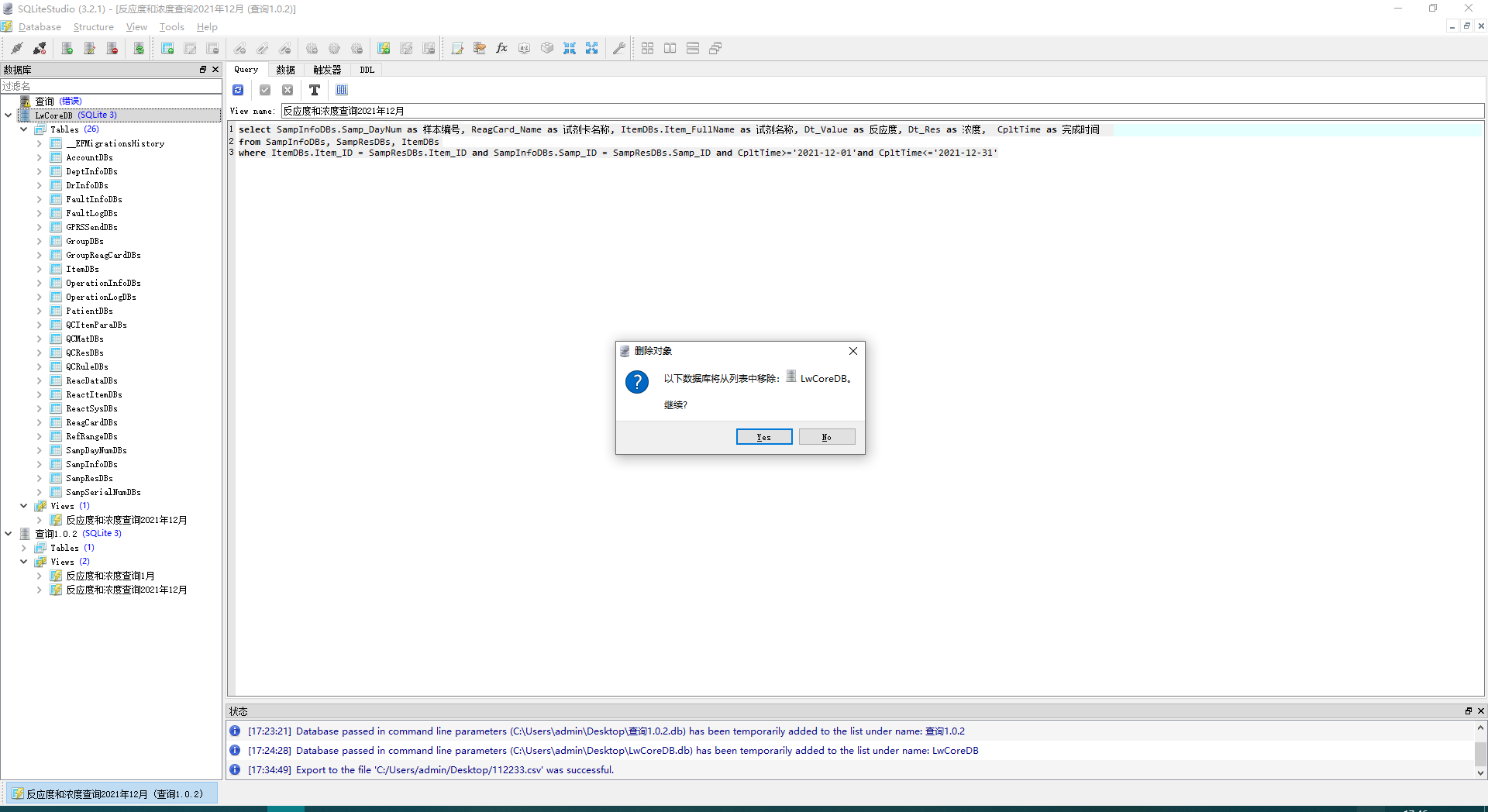
Task: Expand the SampInfoDBs table node
Action: pos(40,464)
